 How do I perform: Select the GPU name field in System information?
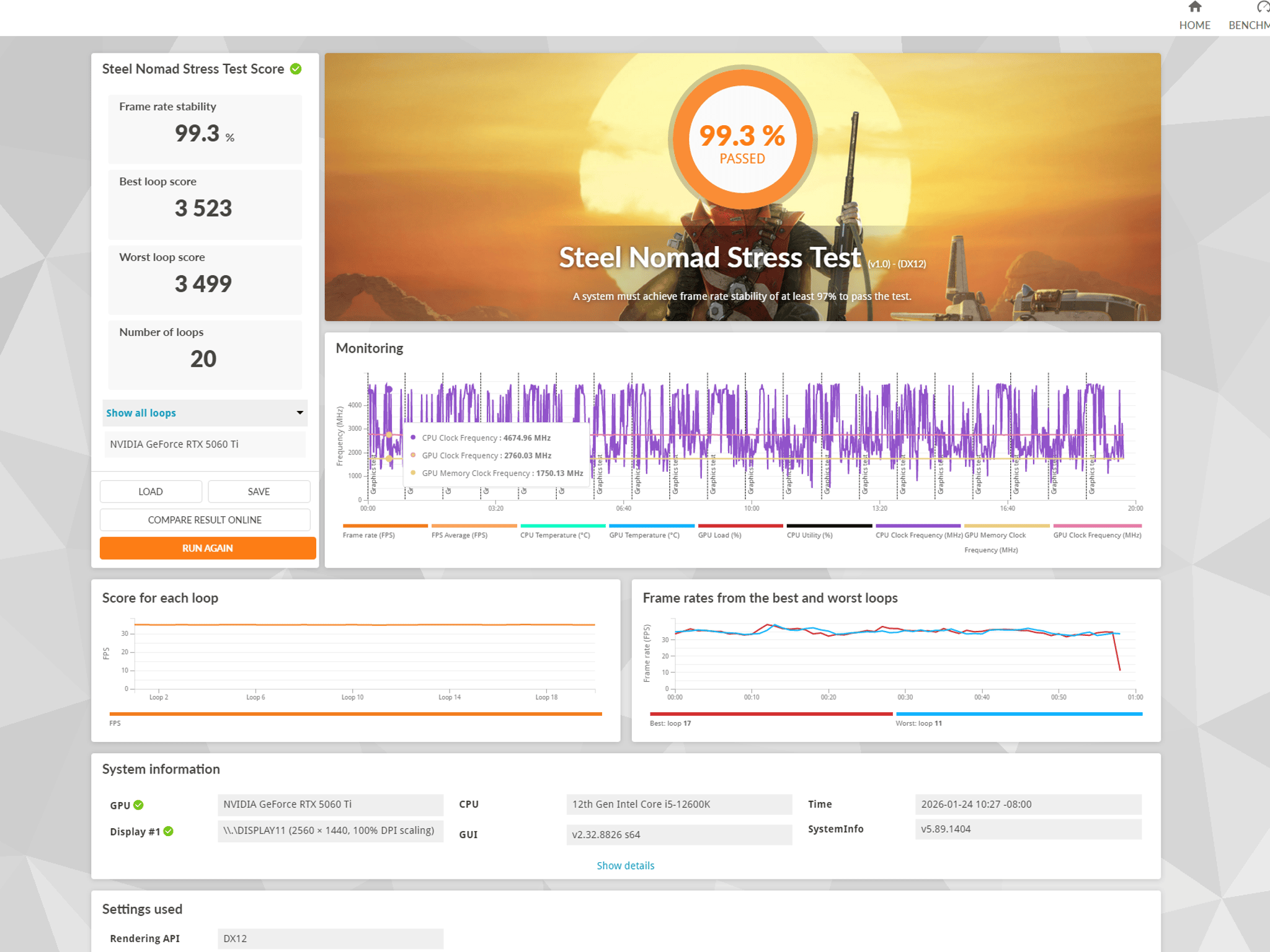tap(331, 804)
